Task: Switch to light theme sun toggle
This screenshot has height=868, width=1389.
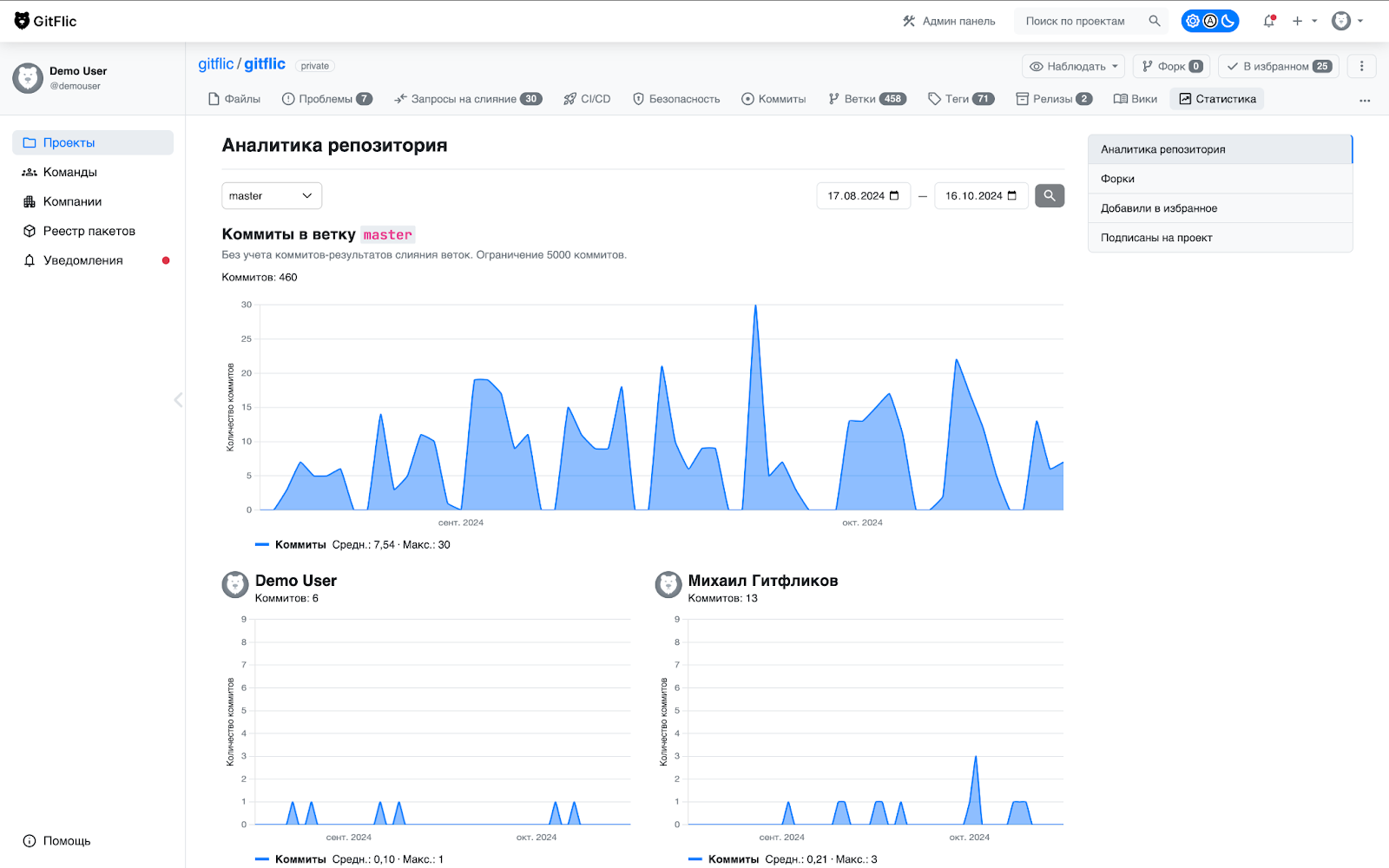Action: 1193,21
